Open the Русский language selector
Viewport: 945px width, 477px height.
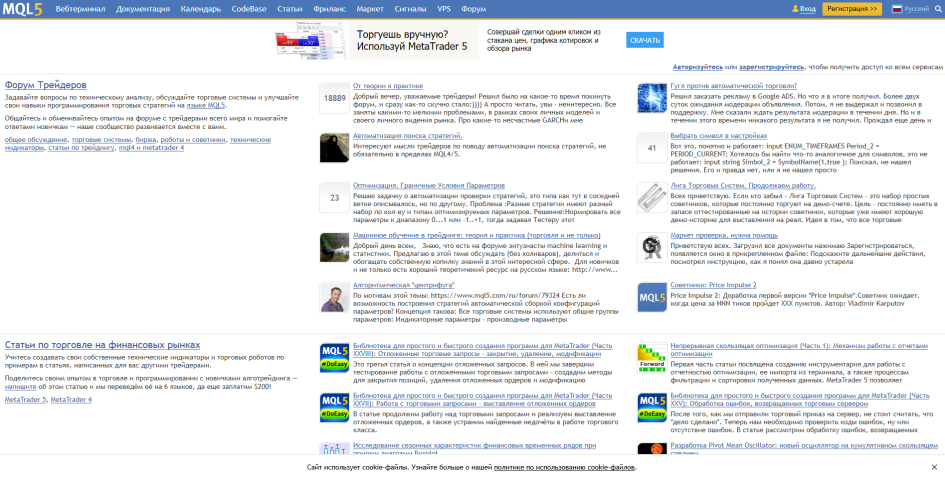[917, 9]
